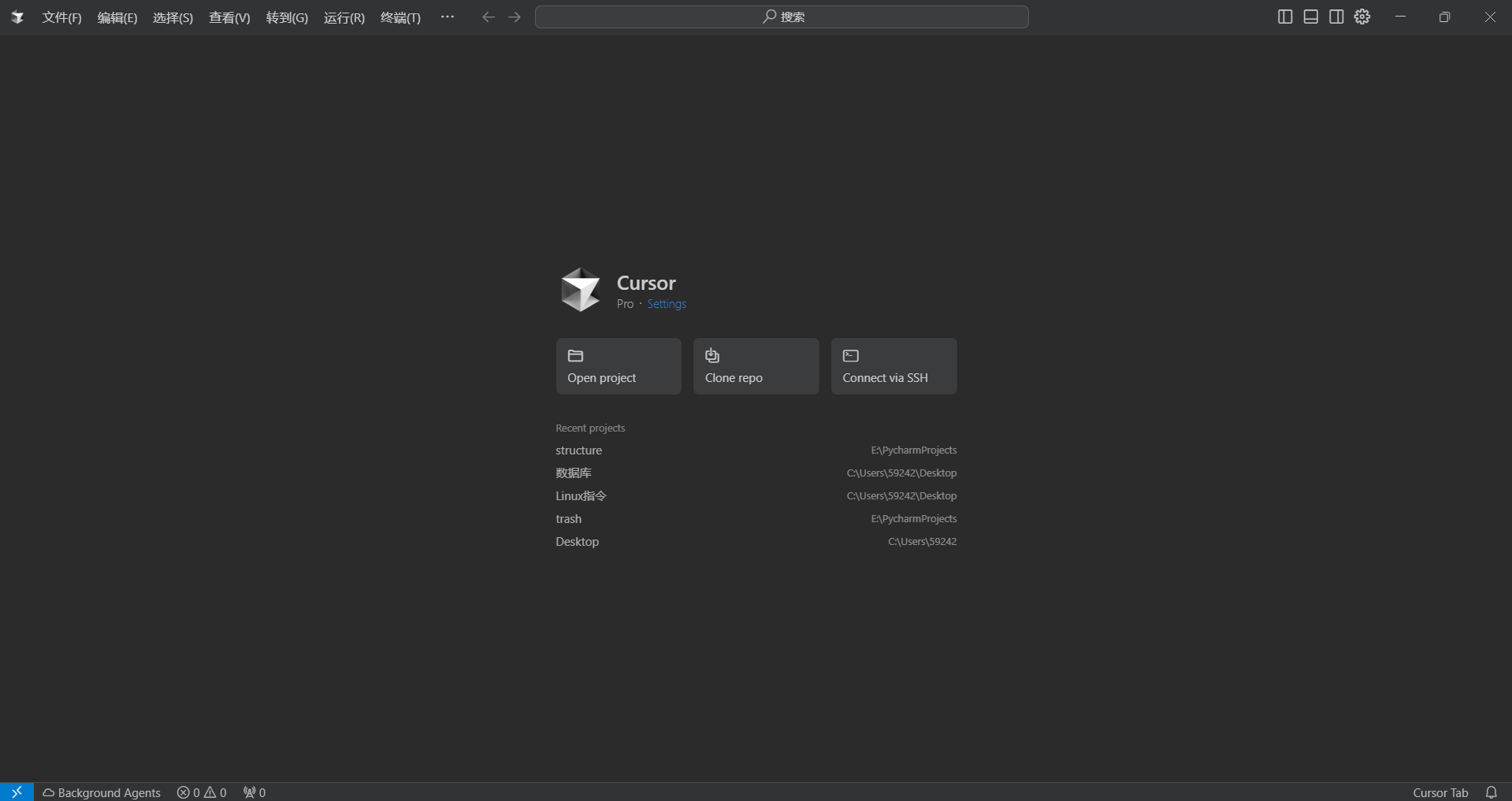Click the remote window icon in status bar
The image size is (1512, 801).
click(17, 792)
